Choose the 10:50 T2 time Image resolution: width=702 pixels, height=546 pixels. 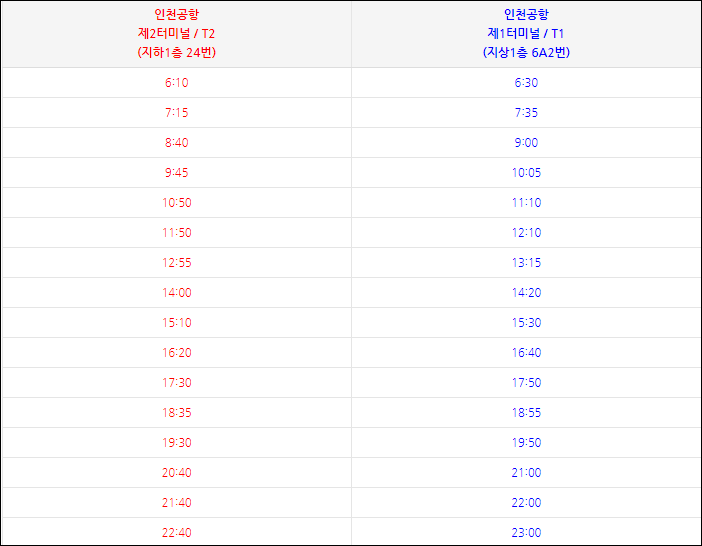tap(176, 203)
